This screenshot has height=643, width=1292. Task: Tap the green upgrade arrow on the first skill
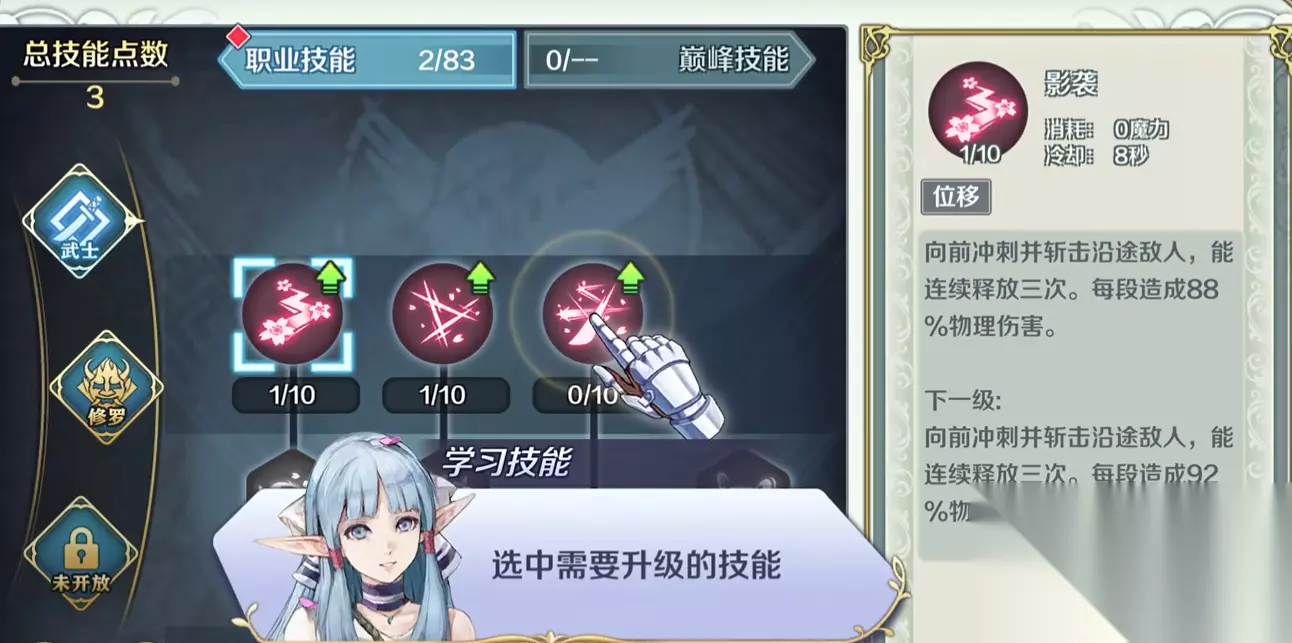pos(331,276)
